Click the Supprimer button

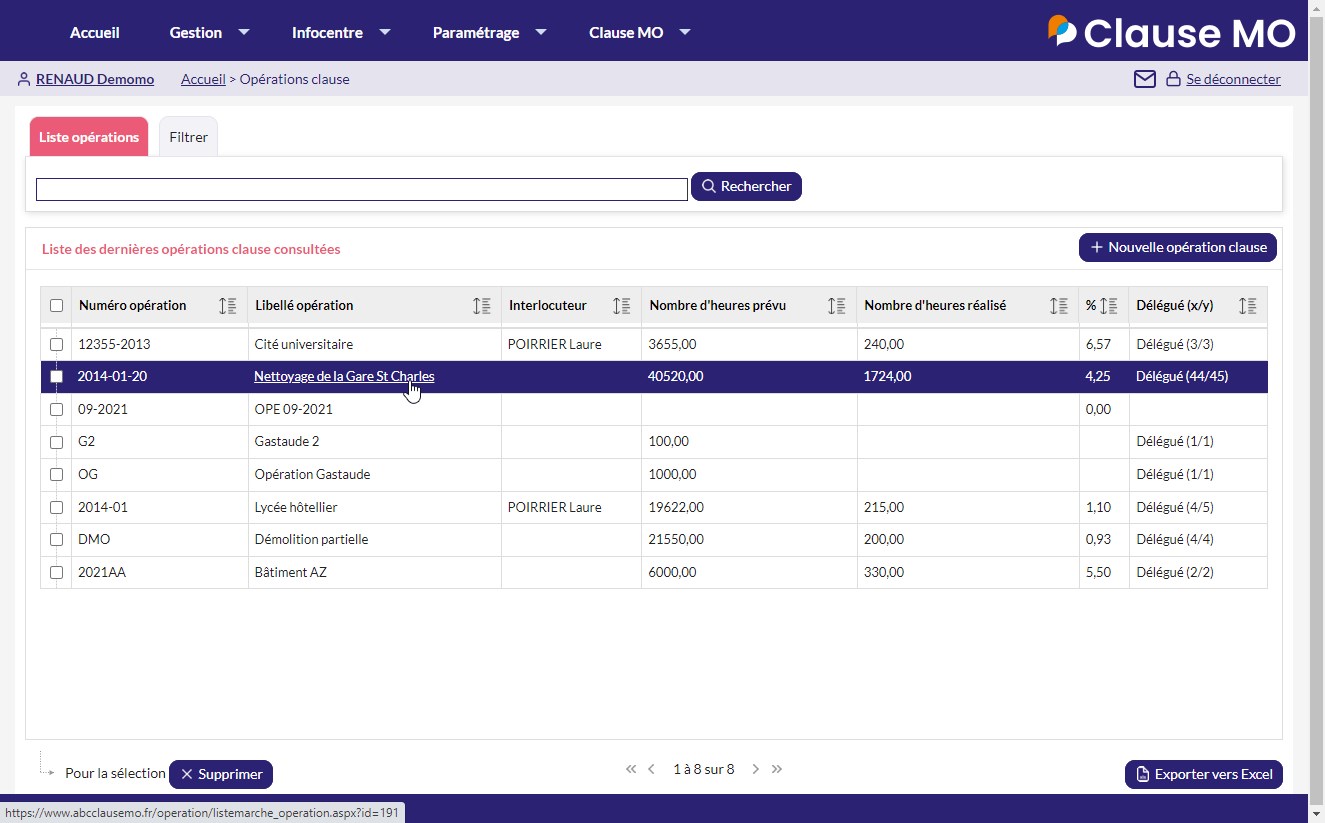[x=221, y=774]
